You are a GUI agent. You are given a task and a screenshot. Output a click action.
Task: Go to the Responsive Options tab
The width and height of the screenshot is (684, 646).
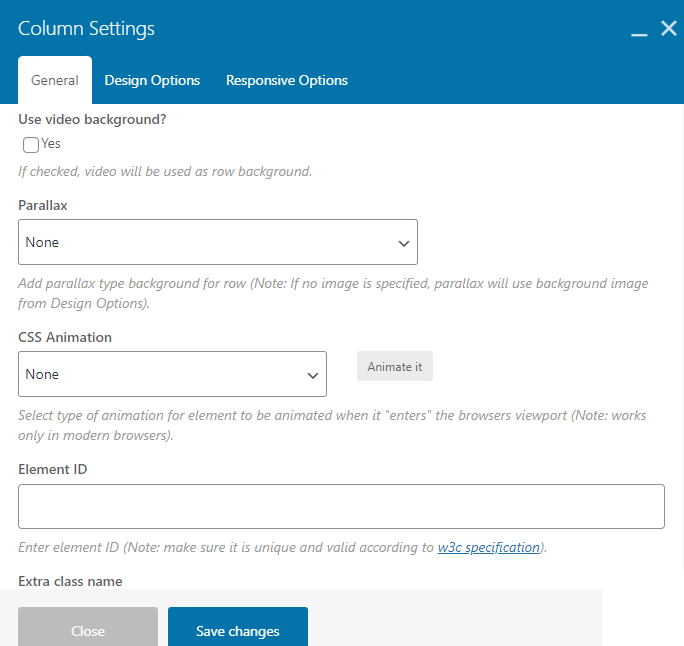[x=287, y=80]
